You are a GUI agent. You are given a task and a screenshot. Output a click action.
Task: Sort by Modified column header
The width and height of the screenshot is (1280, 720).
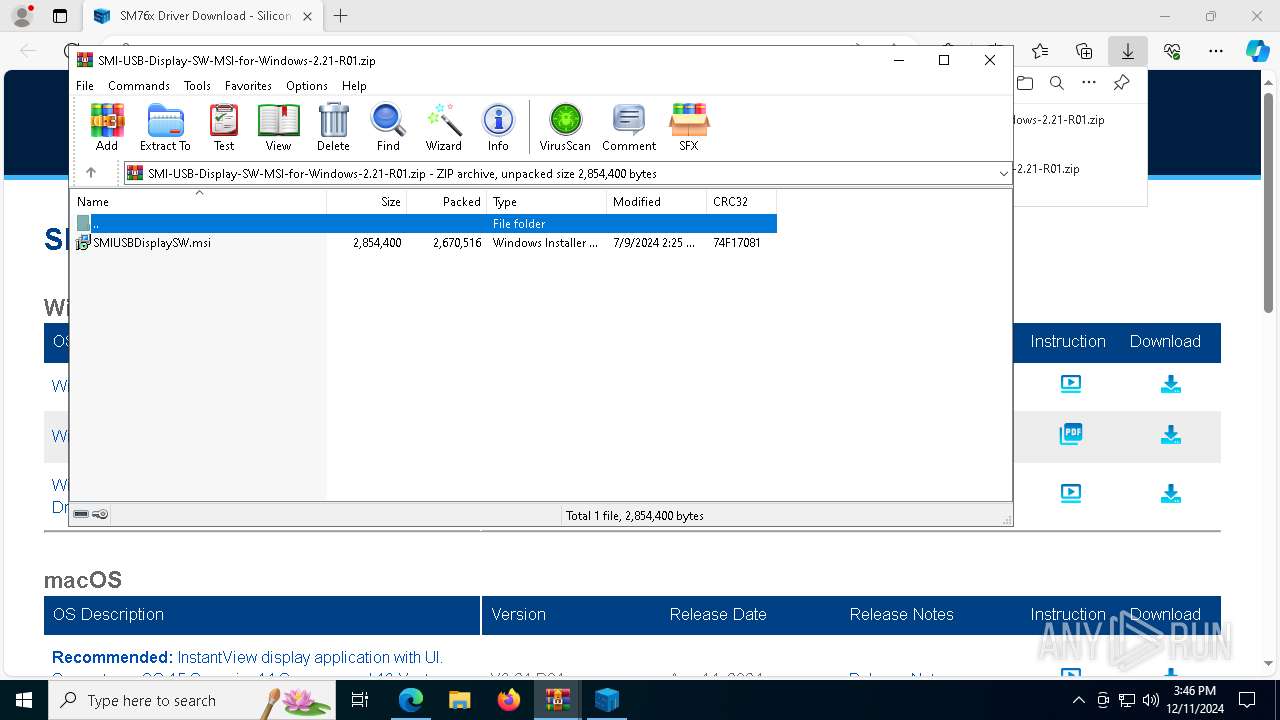click(x=657, y=201)
